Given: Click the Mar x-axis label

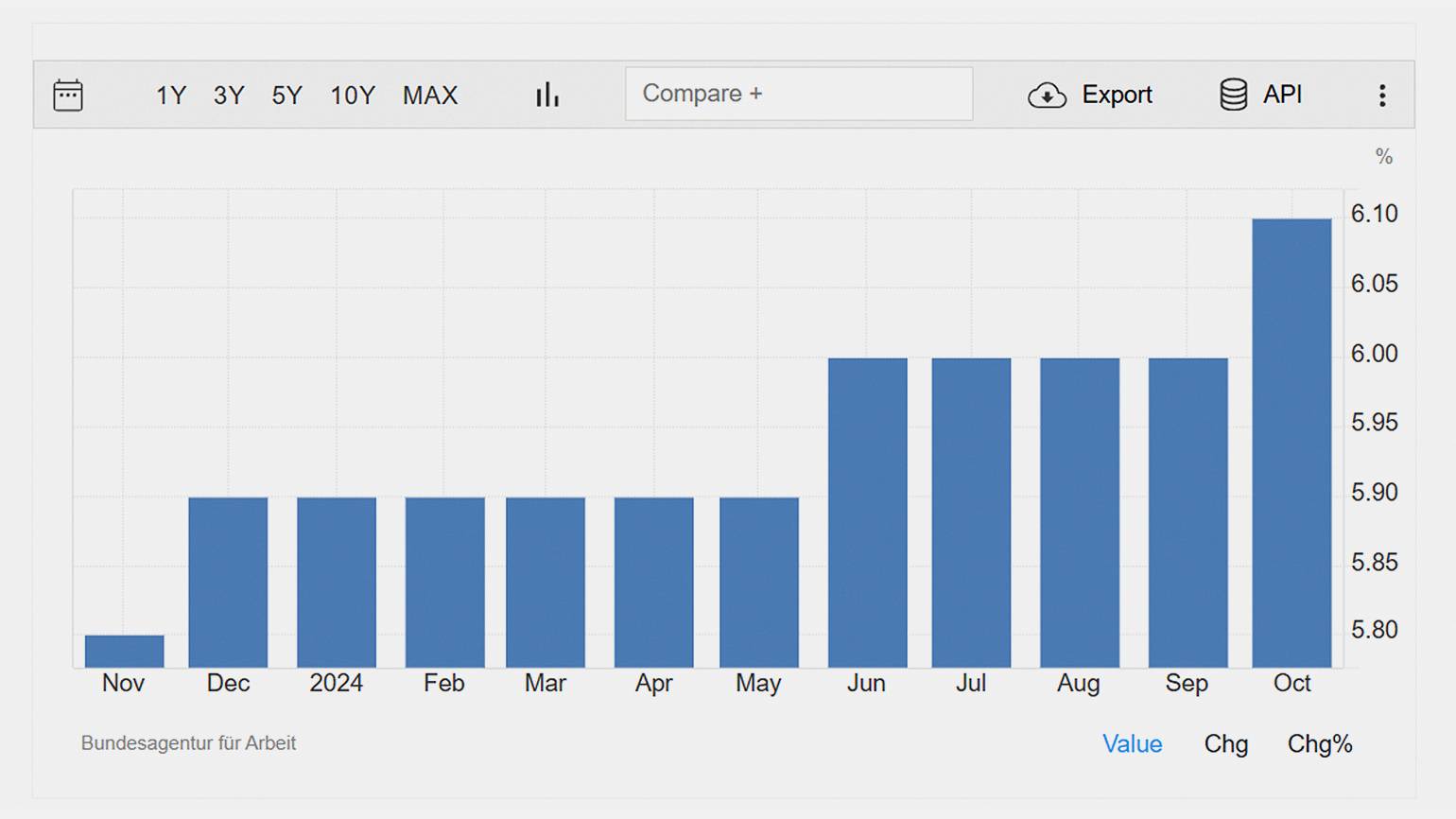Looking at the screenshot, I should [x=546, y=684].
